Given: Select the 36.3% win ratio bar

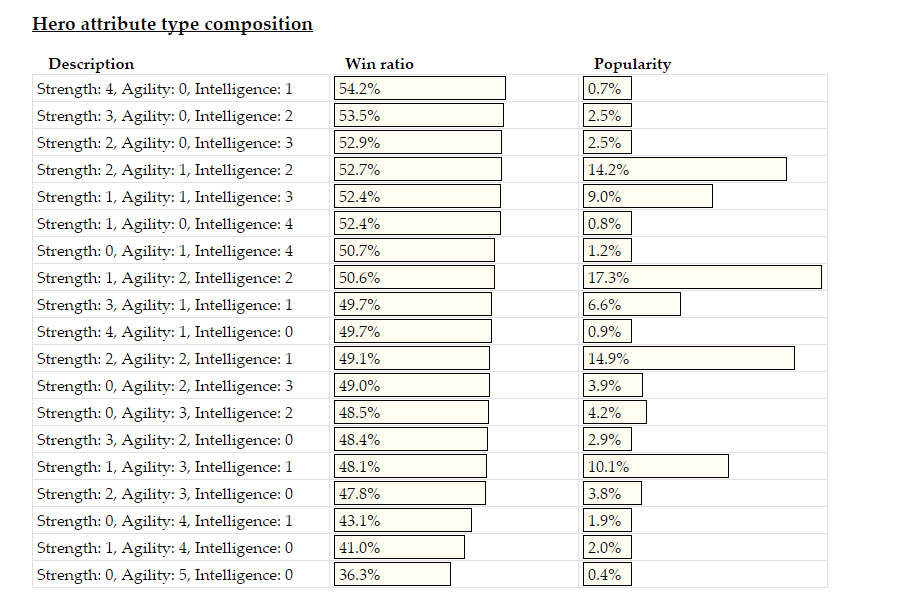Looking at the screenshot, I should point(392,575).
